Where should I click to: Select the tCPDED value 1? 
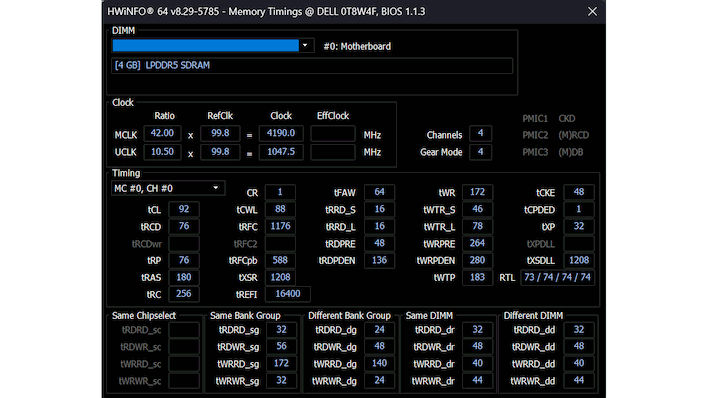click(x=579, y=209)
